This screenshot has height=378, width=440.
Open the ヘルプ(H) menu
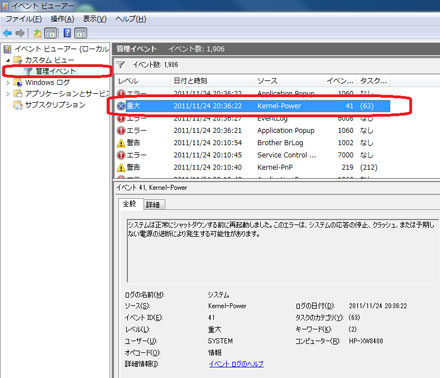click(x=131, y=19)
